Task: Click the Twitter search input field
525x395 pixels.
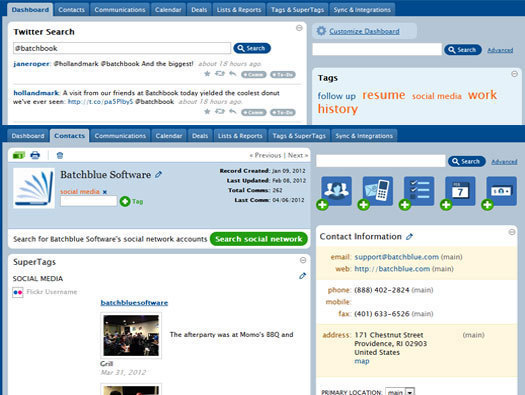Action: (122, 48)
